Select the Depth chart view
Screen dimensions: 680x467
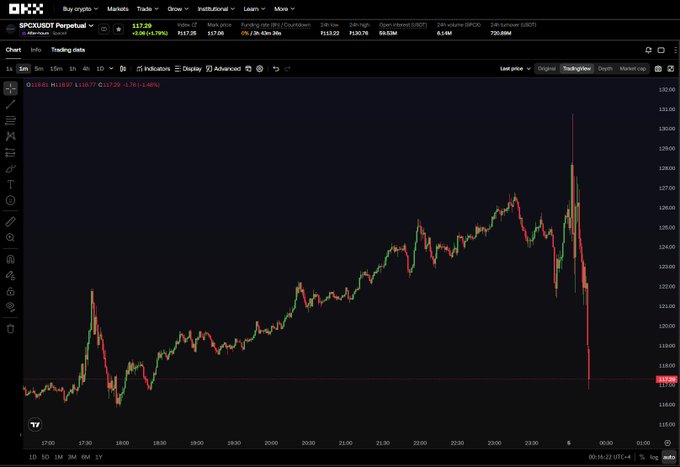pyautogui.click(x=605, y=69)
